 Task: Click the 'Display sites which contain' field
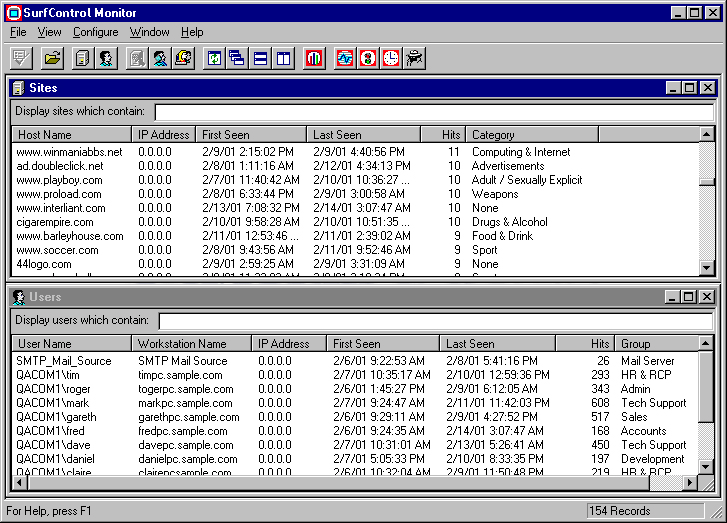click(434, 112)
